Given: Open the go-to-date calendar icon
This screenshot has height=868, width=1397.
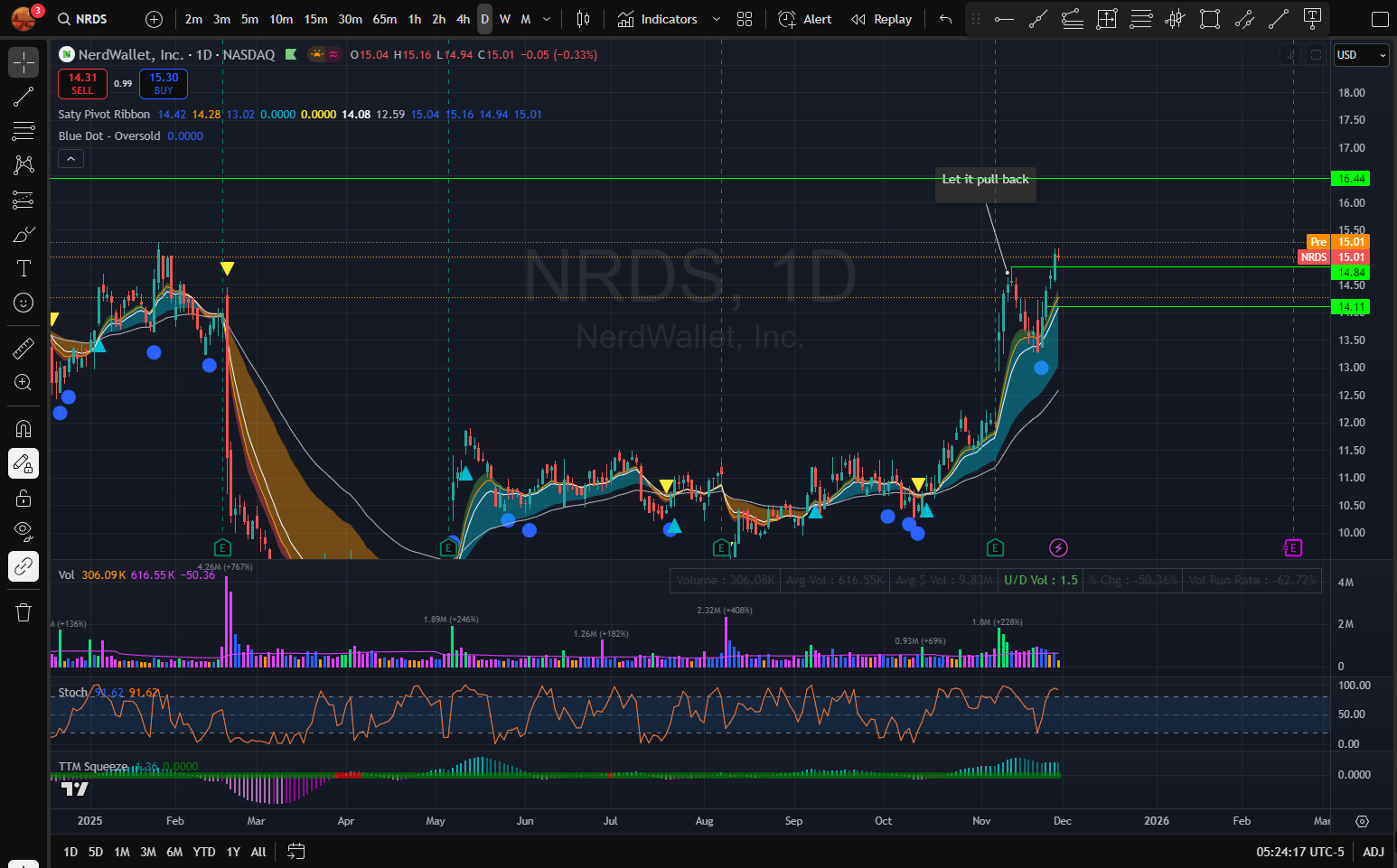Looking at the screenshot, I should click(295, 852).
